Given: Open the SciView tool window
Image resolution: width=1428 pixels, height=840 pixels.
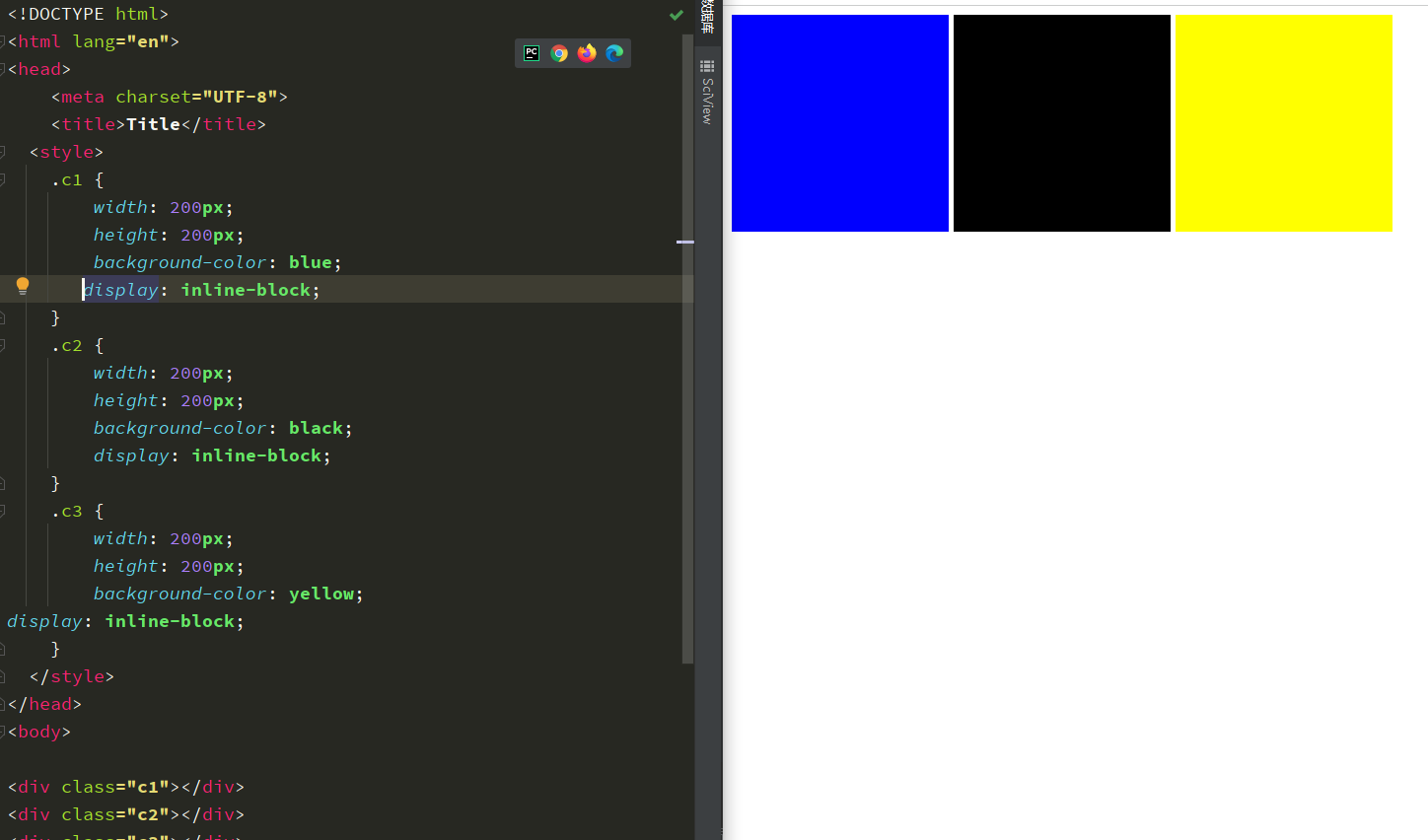Looking at the screenshot, I should pos(707,92).
